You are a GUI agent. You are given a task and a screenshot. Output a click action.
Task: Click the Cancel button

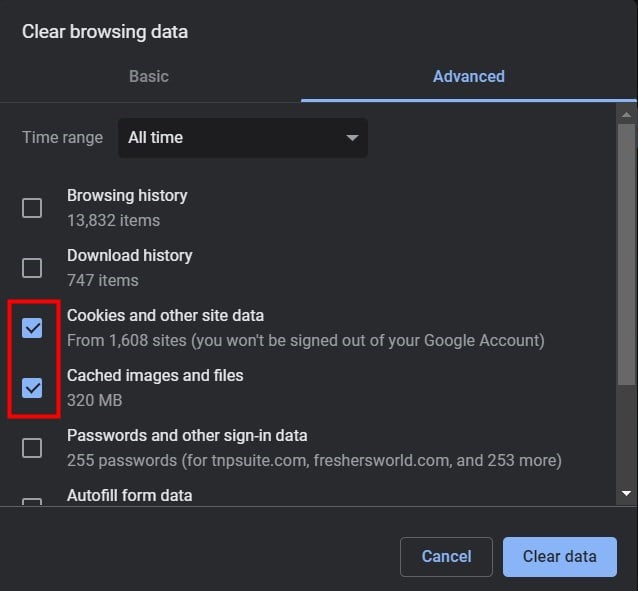click(x=446, y=556)
